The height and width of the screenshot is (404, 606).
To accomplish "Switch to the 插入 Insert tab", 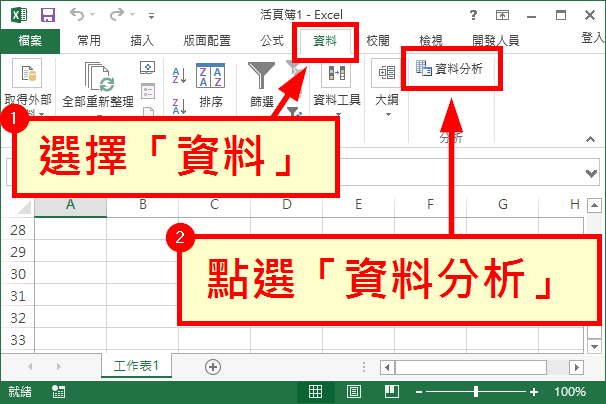I will click(x=142, y=41).
